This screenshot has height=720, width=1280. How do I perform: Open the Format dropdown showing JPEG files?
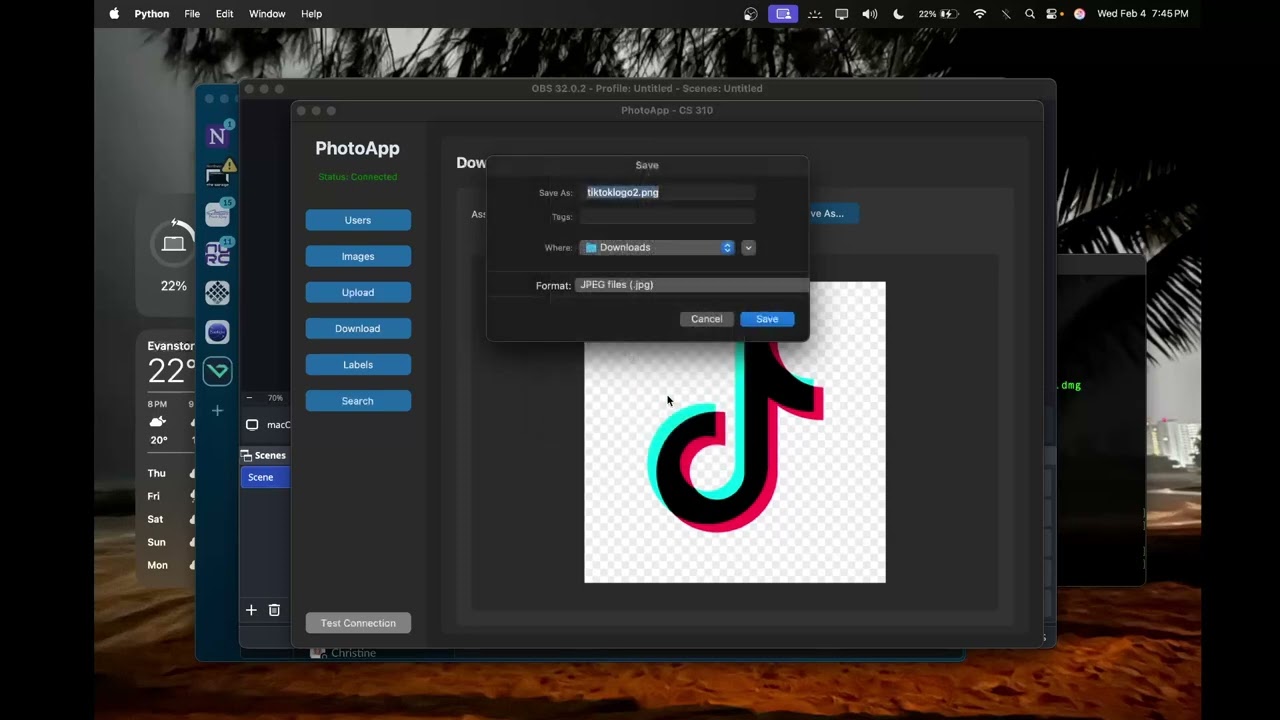click(692, 285)
